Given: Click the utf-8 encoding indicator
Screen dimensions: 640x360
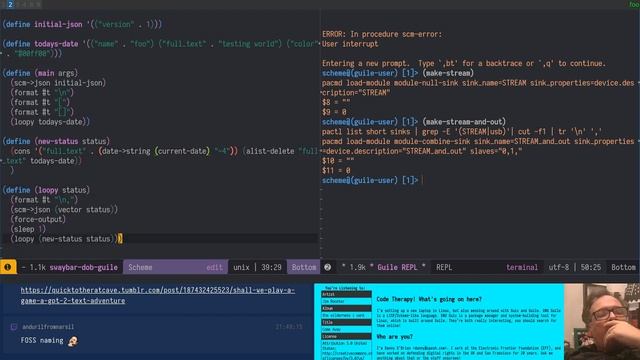Looking at the screenshot, I should [559, 267].
